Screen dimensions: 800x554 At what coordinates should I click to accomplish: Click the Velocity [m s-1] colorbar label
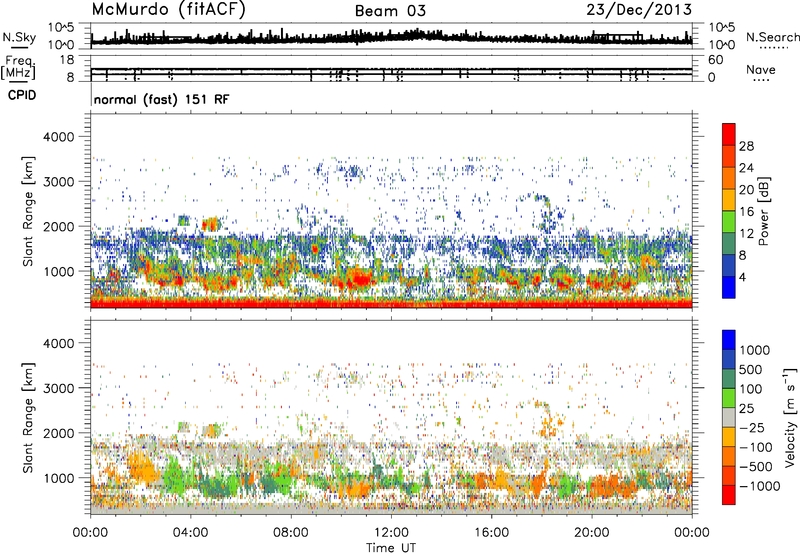(x=790, y=417)
